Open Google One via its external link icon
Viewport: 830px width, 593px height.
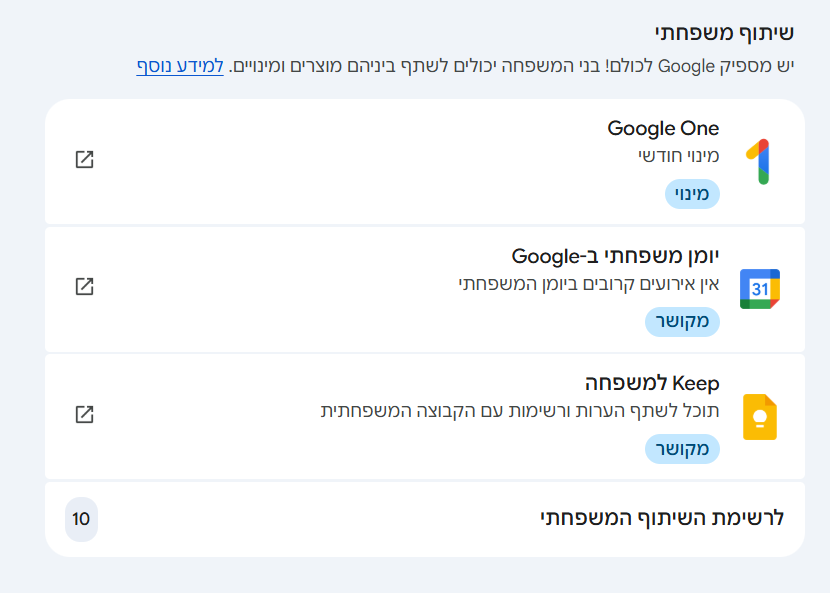coord(85,158)
